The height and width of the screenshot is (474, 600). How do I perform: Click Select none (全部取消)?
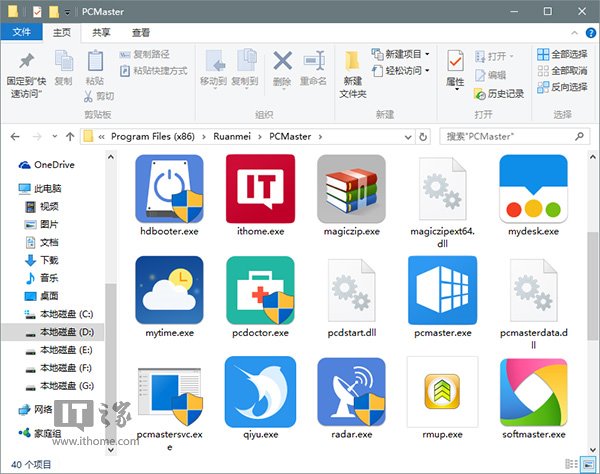tap(562, 71)
